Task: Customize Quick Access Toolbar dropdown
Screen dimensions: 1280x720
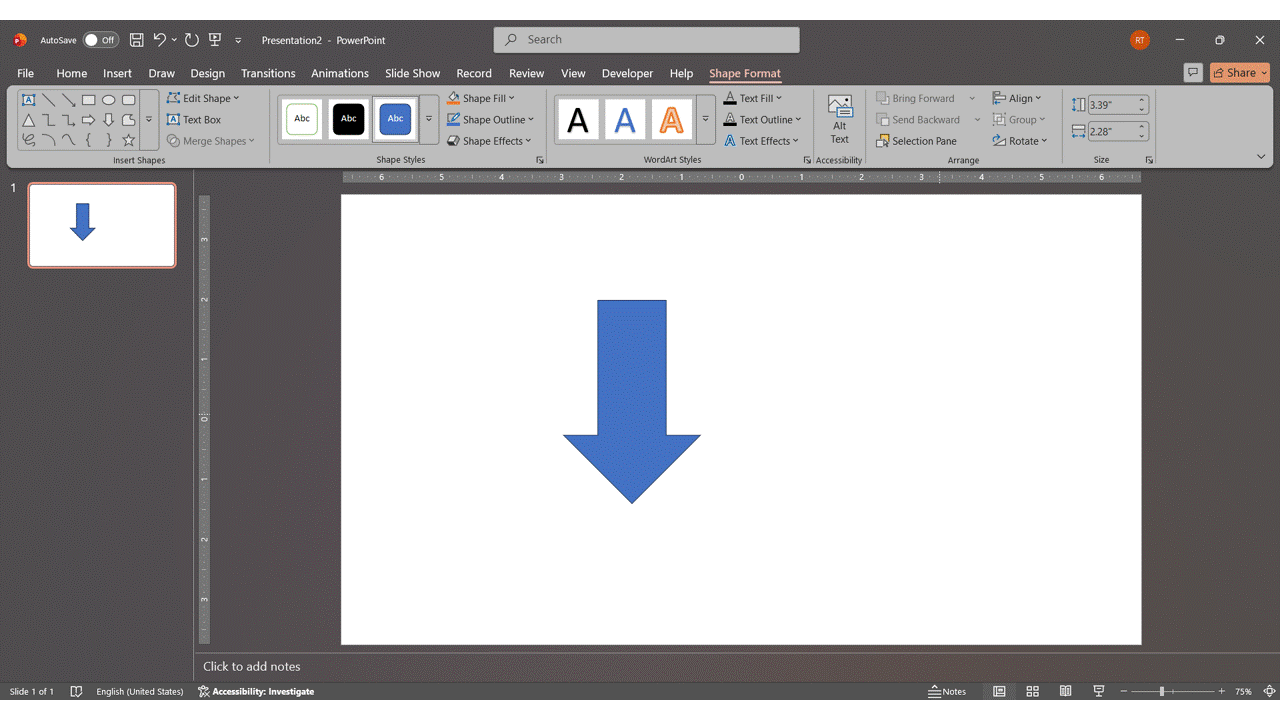Action: tap(238, 40)
